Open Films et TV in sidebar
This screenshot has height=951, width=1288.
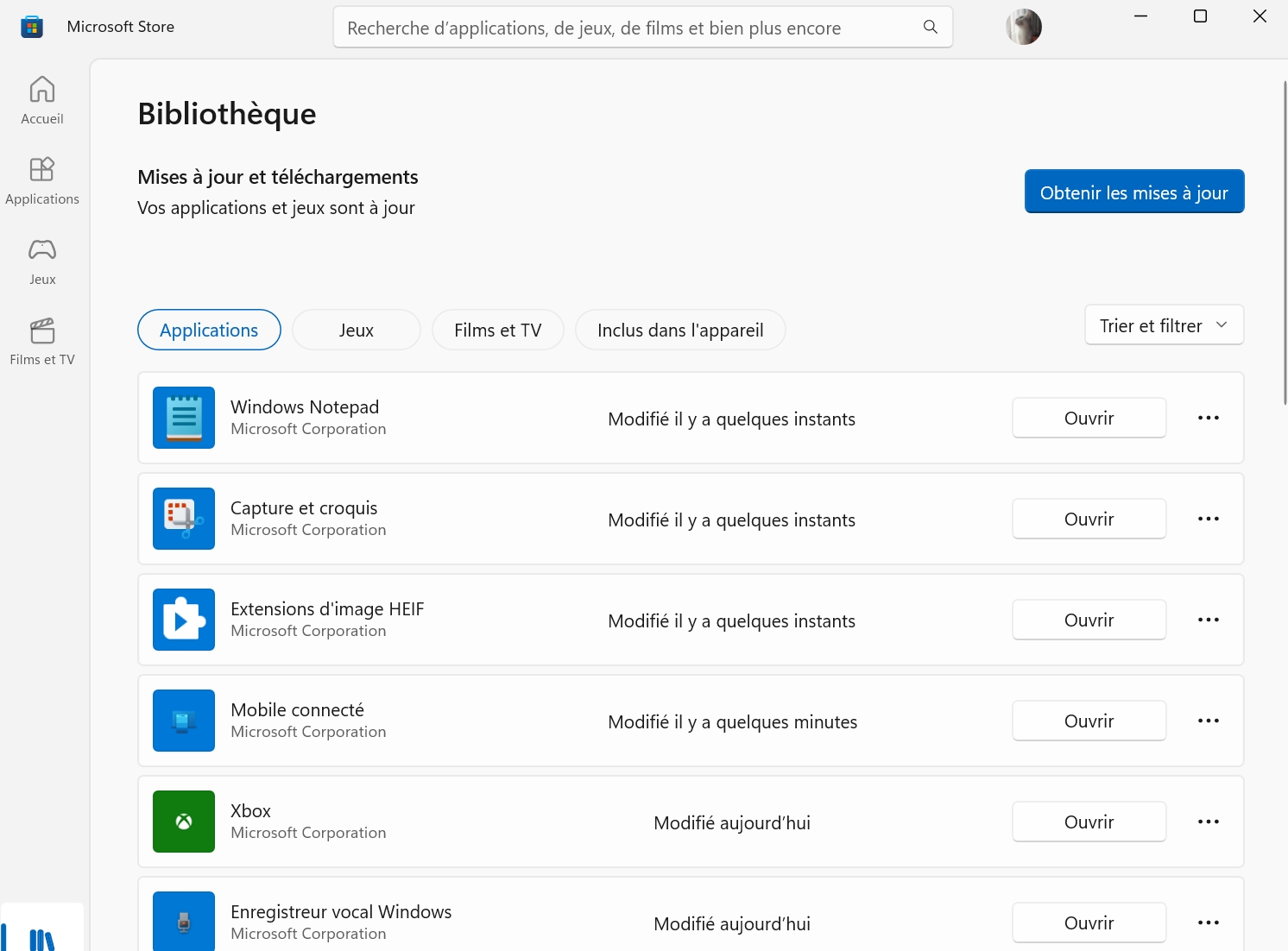tap(42, 342)
